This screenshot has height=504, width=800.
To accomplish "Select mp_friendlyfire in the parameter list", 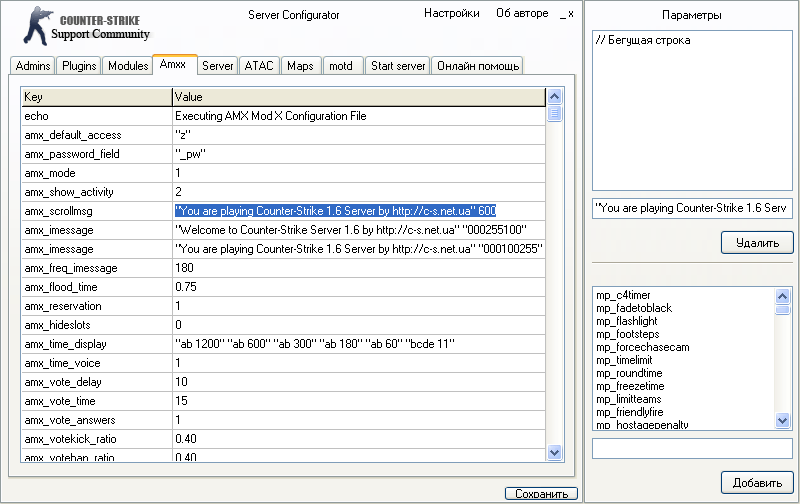I will click(630, 412).
